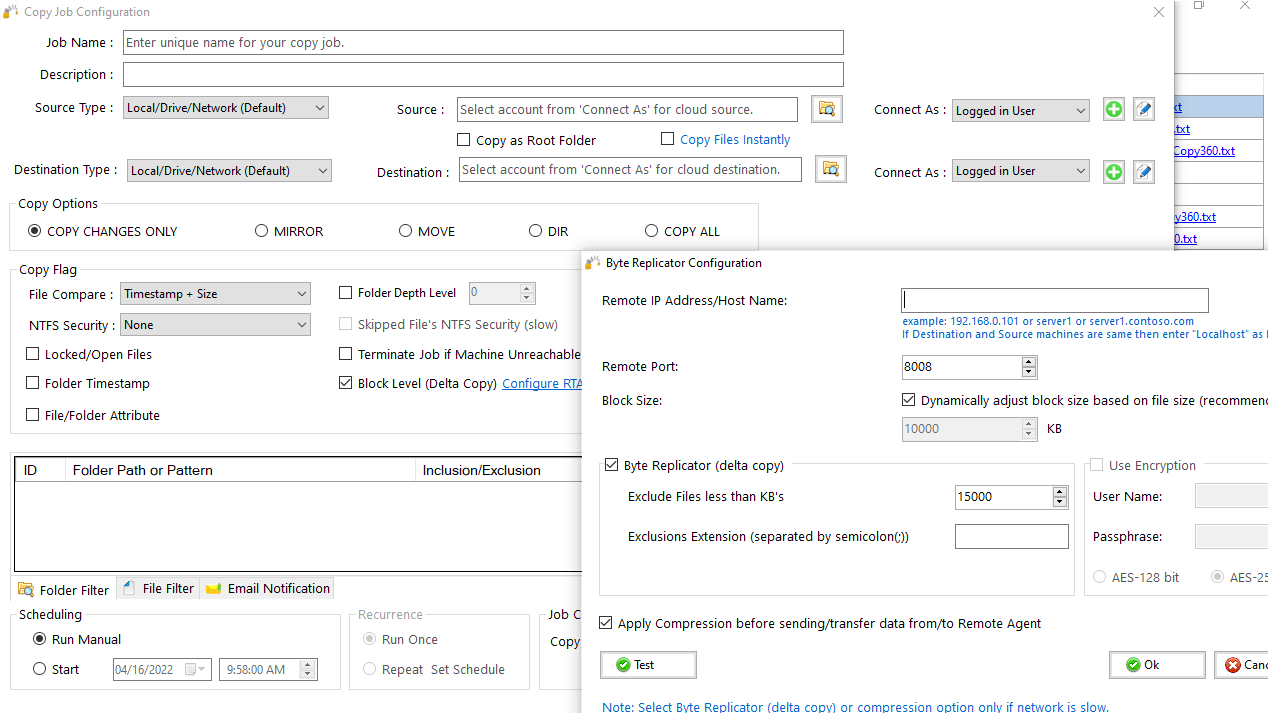Check Locked/Open Files option
This screenshot has width=1269, height=714.
coord(33,354)
